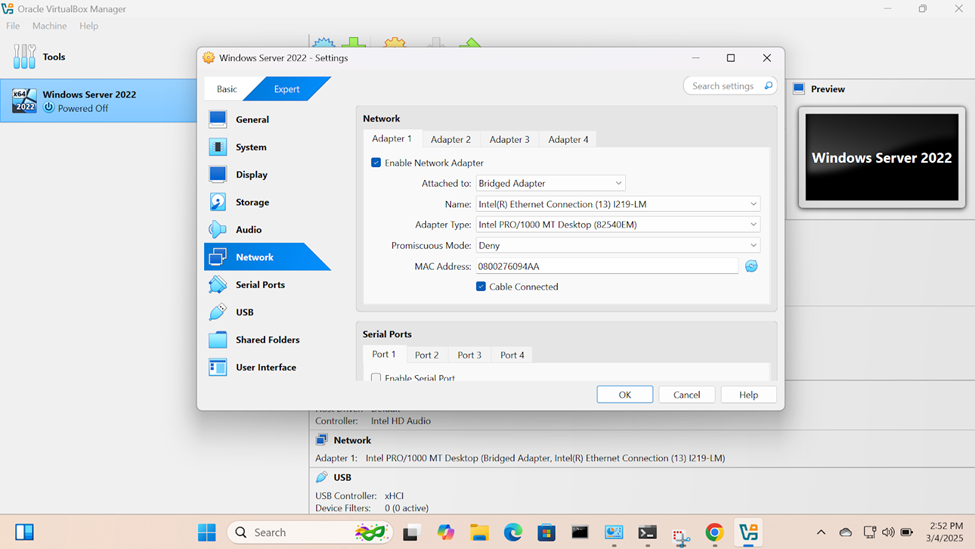The image size is (975, 549).
Task: Click Cancel in Settings dialog
Action: tap(686, 395)
